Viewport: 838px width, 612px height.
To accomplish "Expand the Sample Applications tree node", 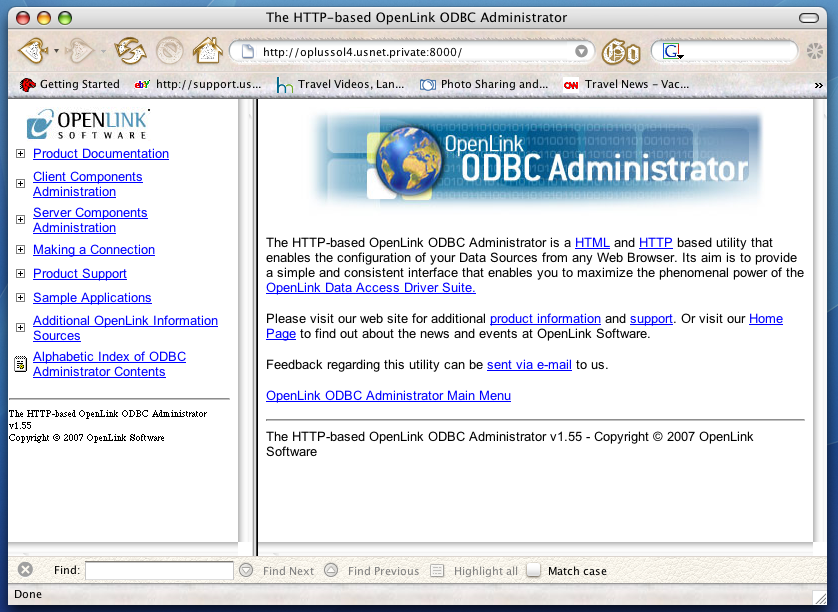I will [x=20, y=298].
